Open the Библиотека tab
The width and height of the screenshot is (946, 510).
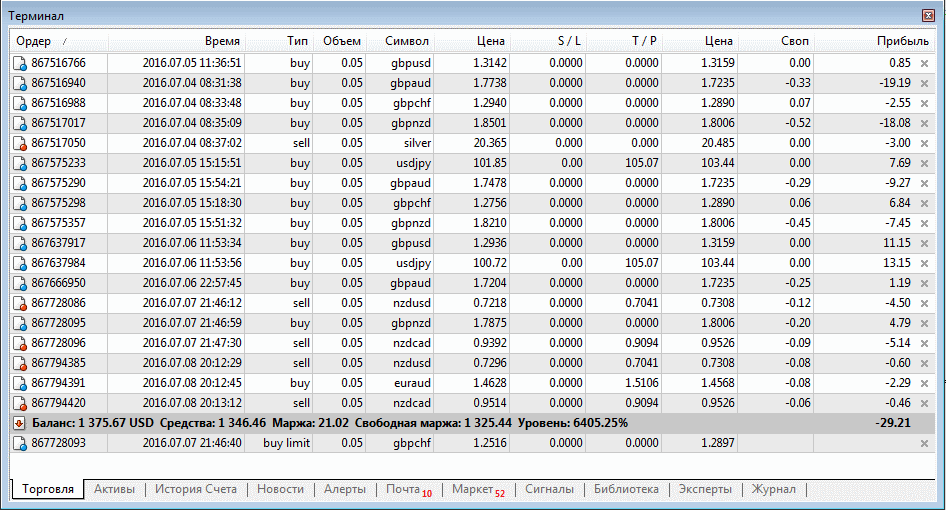coord(626,489)
